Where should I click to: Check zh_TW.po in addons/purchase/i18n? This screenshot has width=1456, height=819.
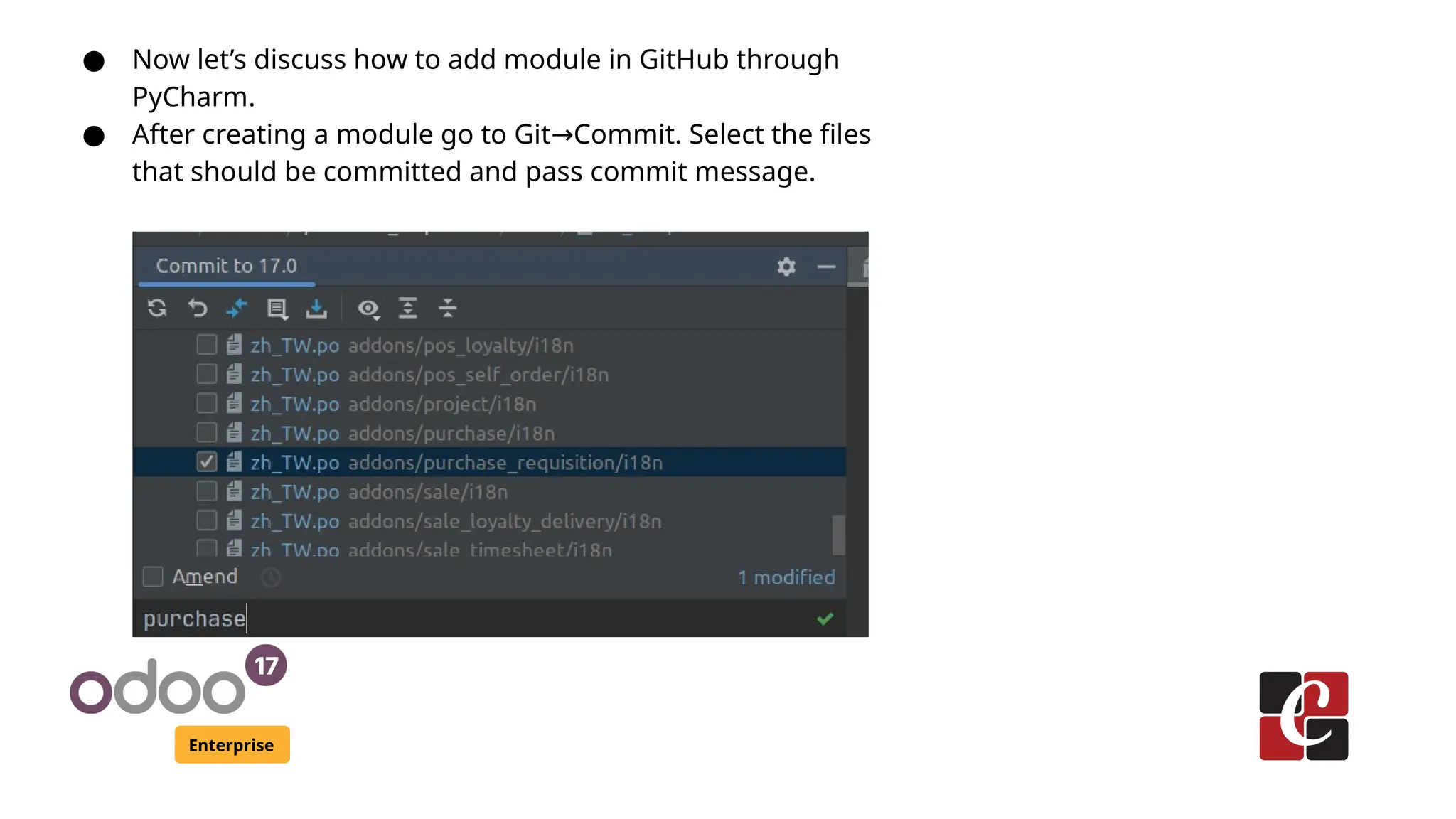tap(206, 432)
